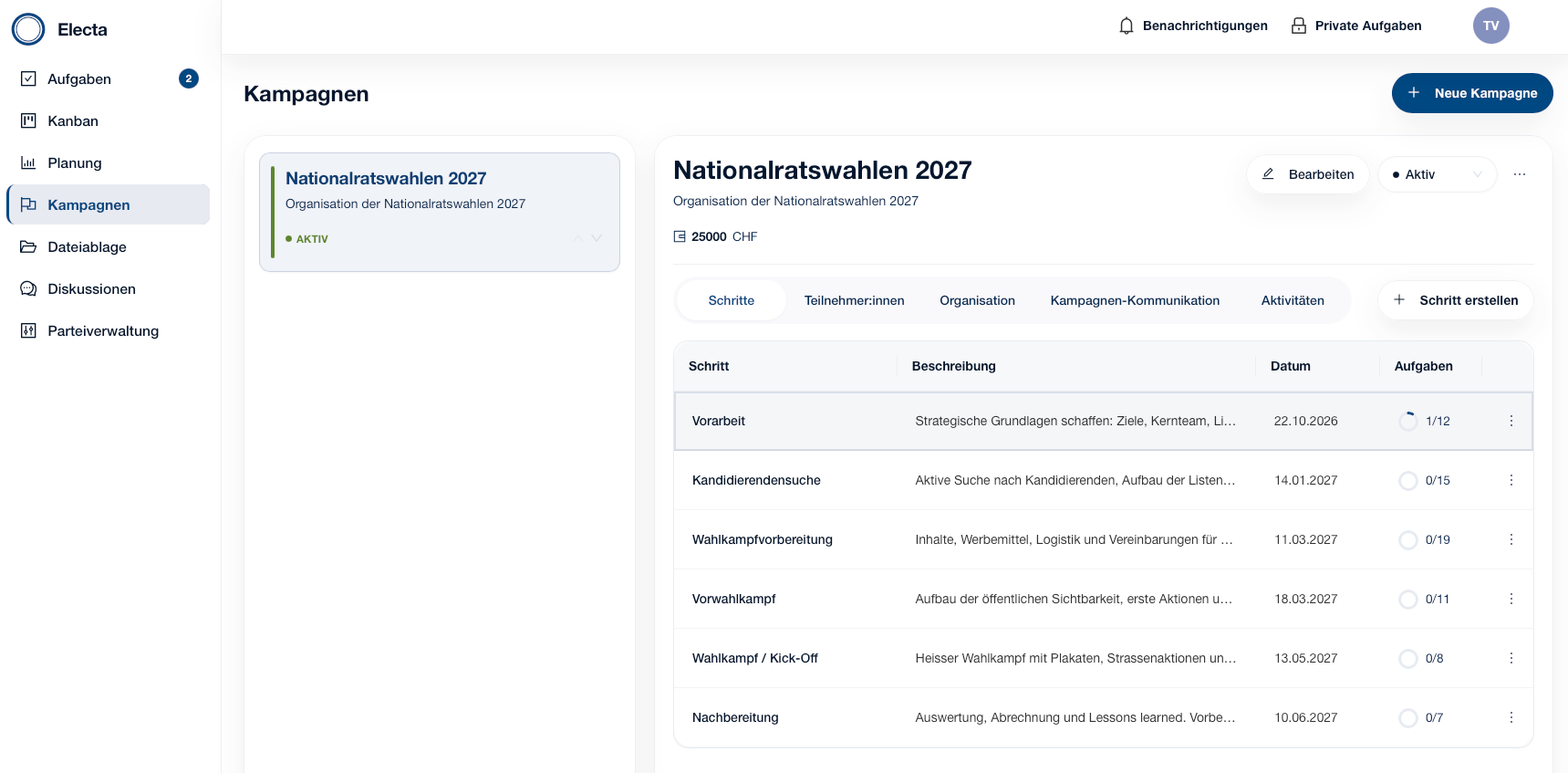The image size is (1568, 773).
Task: Click the Nachbereitung step name
Action: (735, 717)
